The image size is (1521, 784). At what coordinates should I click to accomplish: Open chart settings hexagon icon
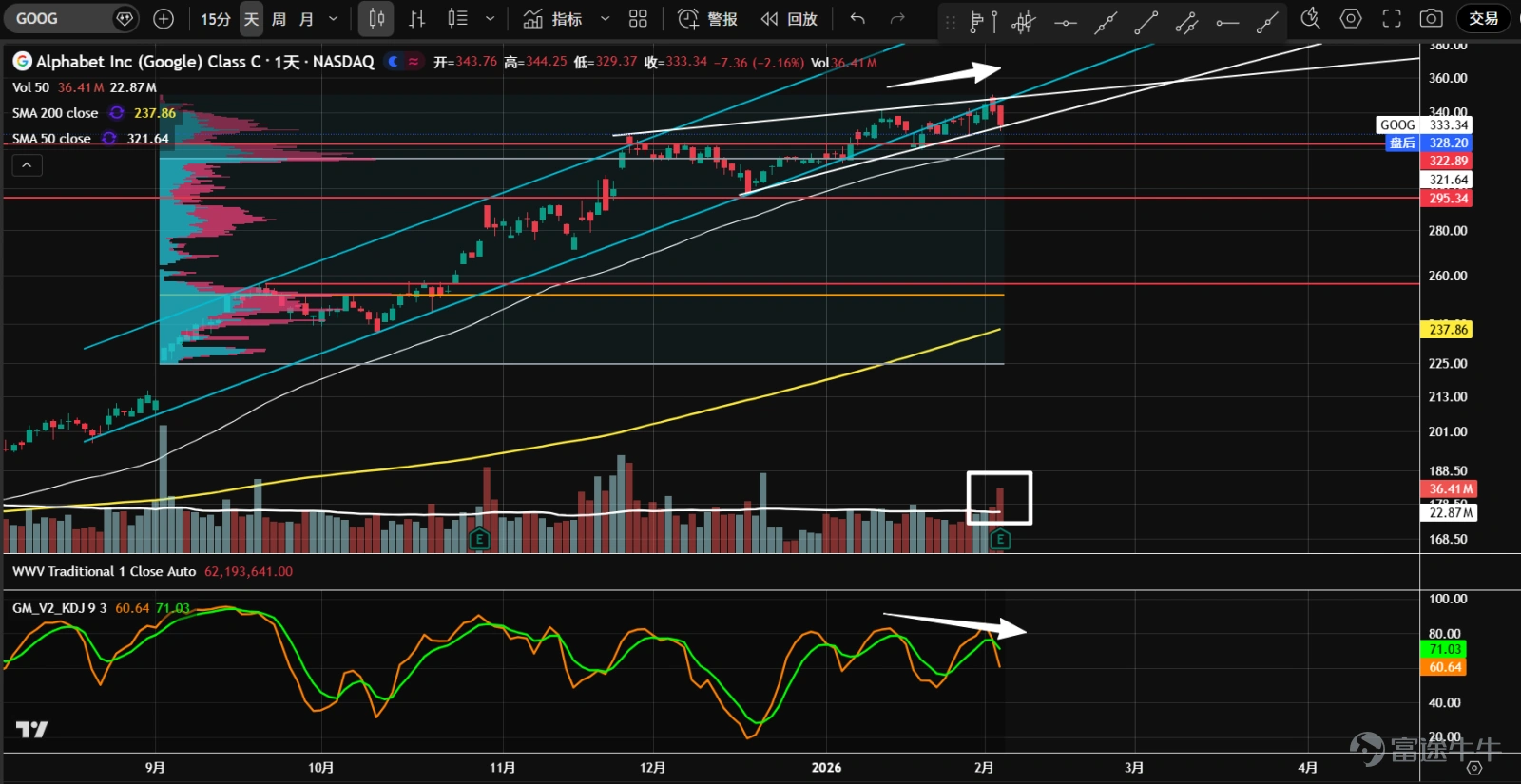pos(1351,18)
